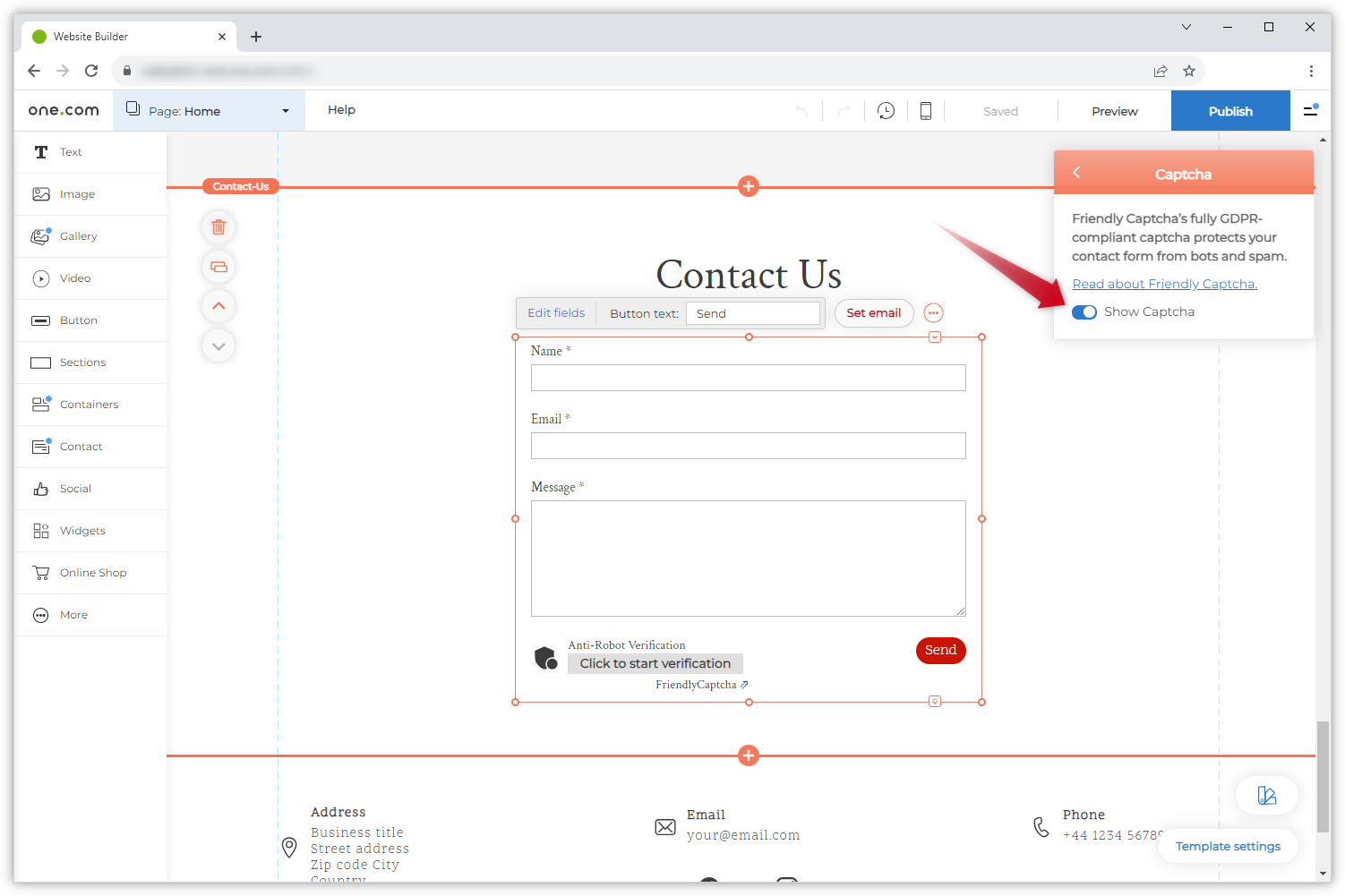Viewport: 1345px width, 896px height.
Task: Click the expand handle at form bottom right
Action: click(935, 702)
